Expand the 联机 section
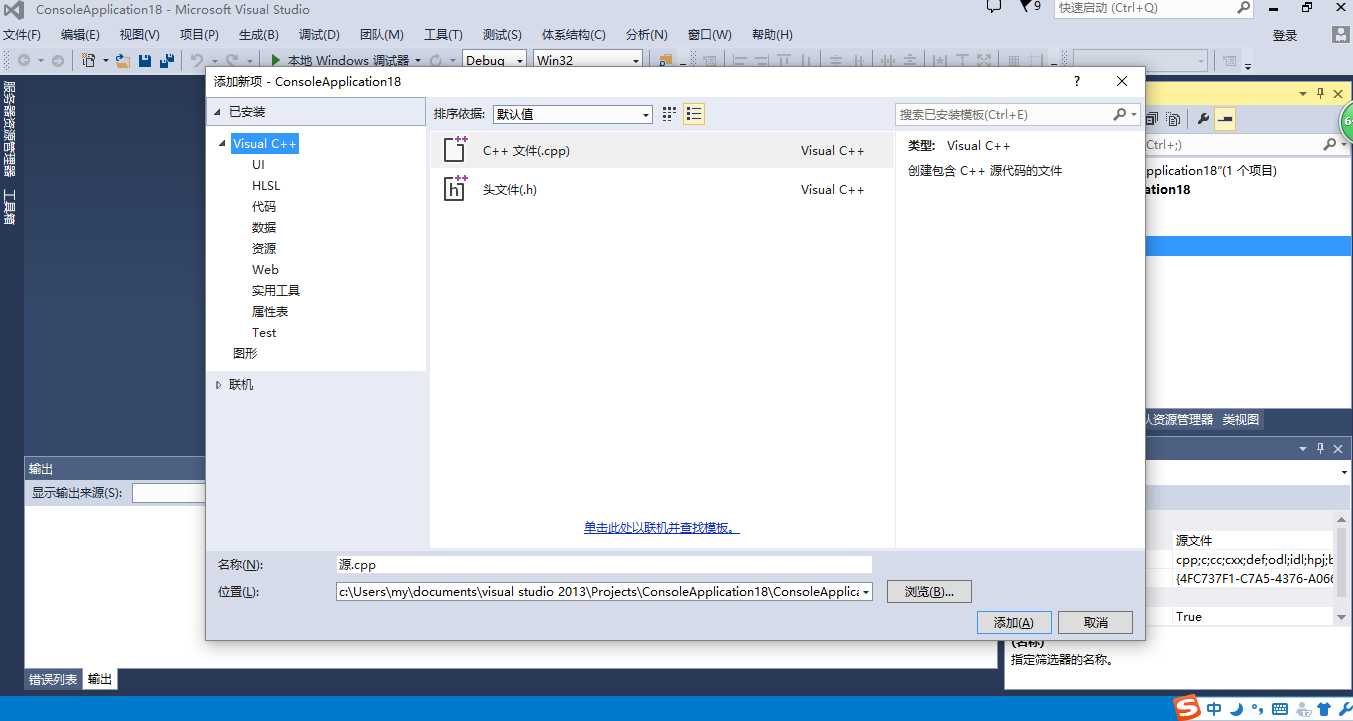 pyautogui.click(x=218, y=385)
